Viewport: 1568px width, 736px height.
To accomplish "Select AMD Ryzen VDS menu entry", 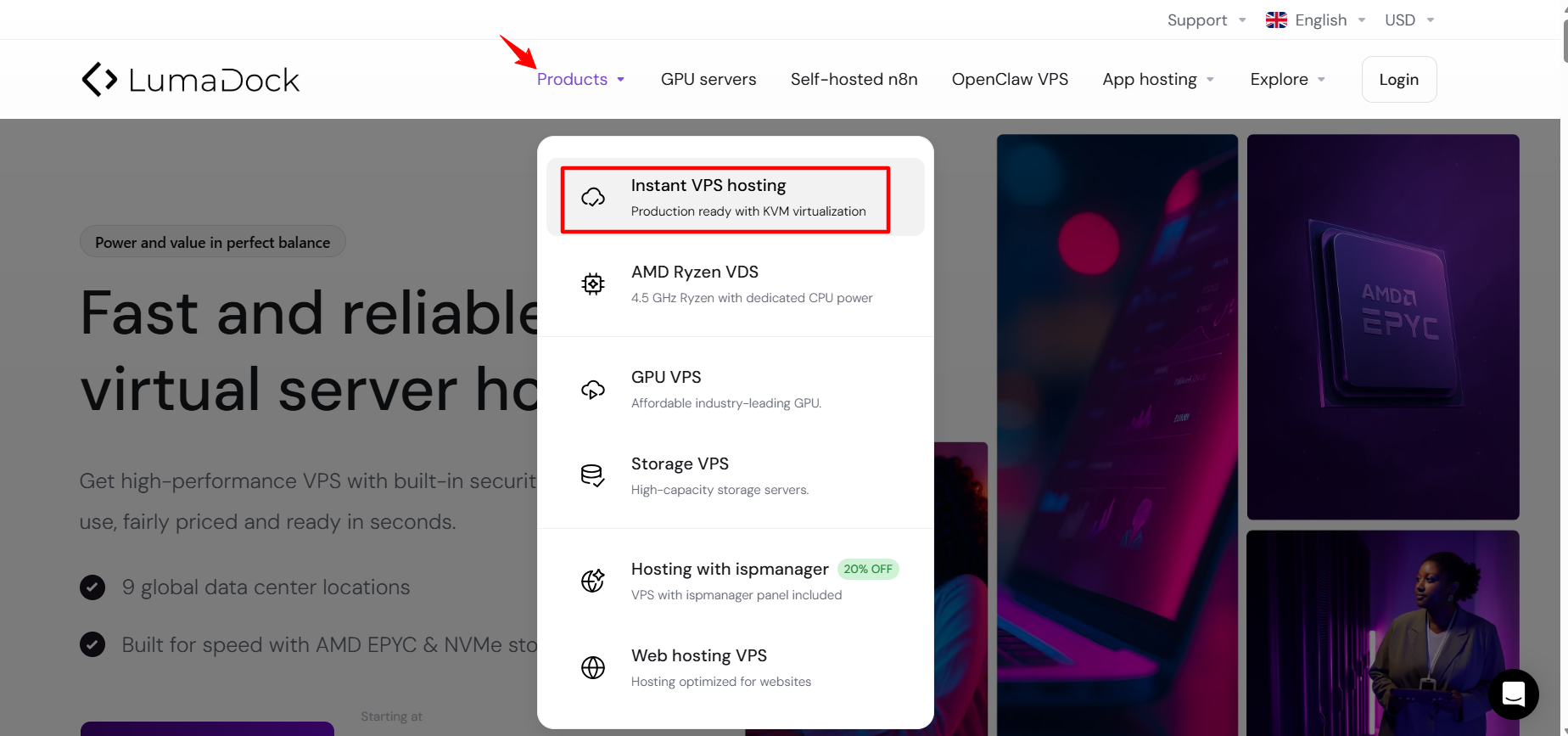I will pyautogui.click(x=735, y=284).
